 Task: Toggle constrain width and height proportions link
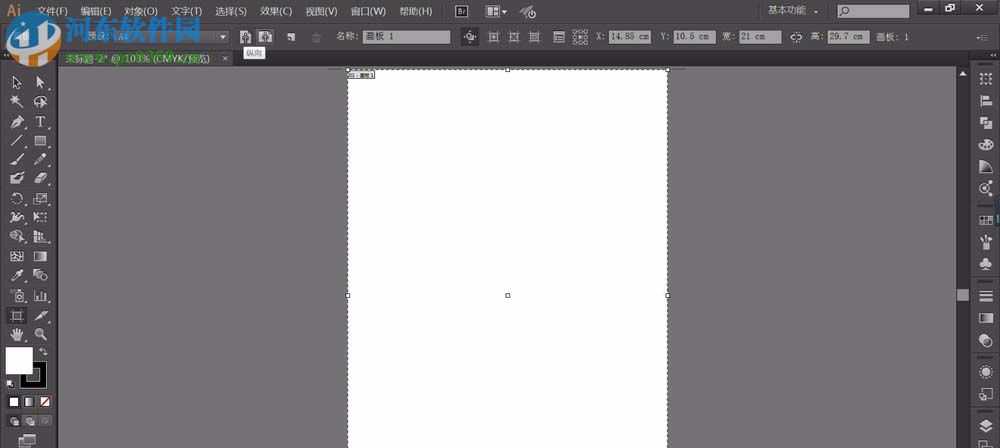click(x=796, y=37)
